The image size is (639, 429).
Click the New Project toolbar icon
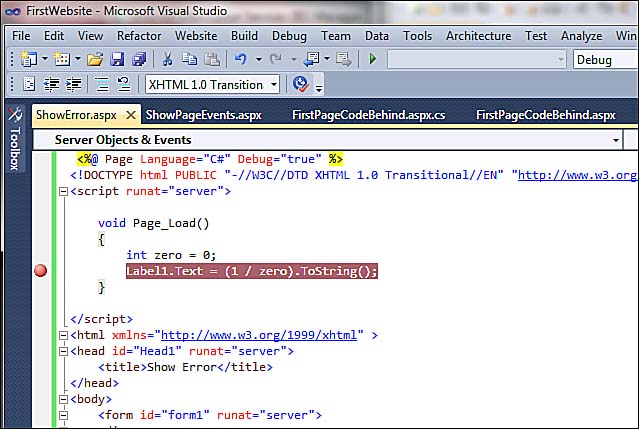point(29,59)
